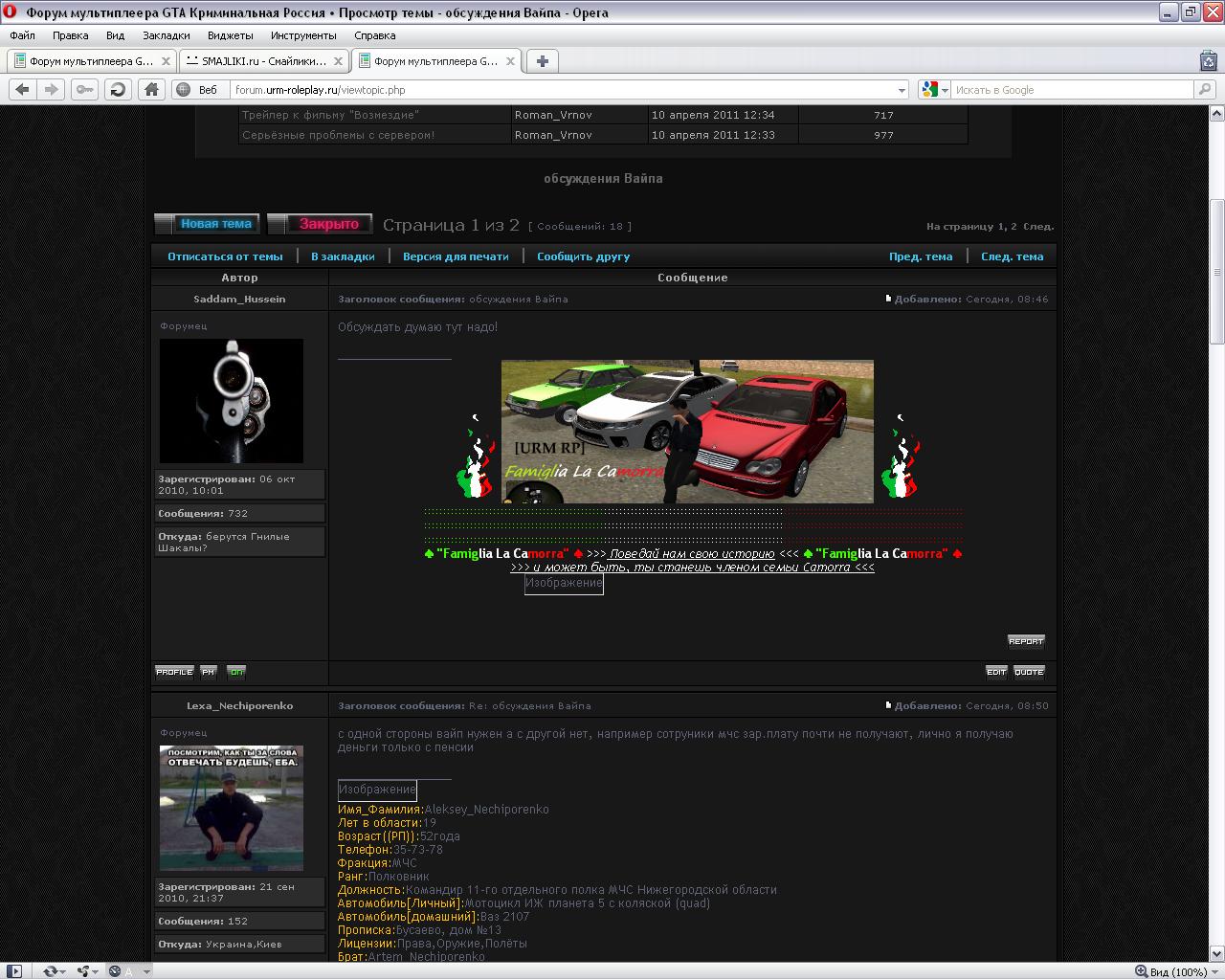This screenshot has width=1225, height=980.
Task: Go to page 2 of the topic
Action: tap(1013, 227)
